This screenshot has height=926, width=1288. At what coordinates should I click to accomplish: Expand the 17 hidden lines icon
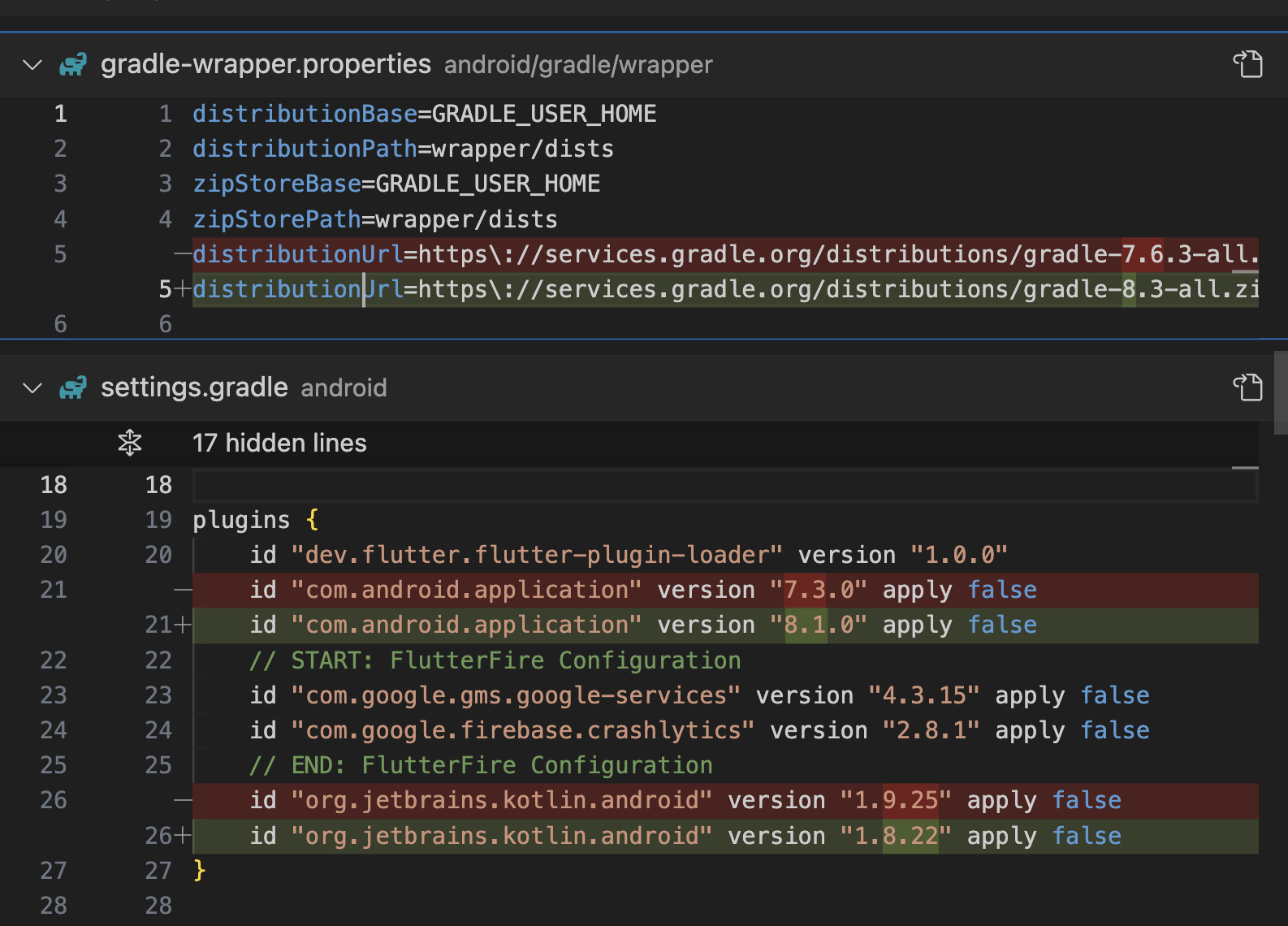pyautogui.click(x=130, y=443)
